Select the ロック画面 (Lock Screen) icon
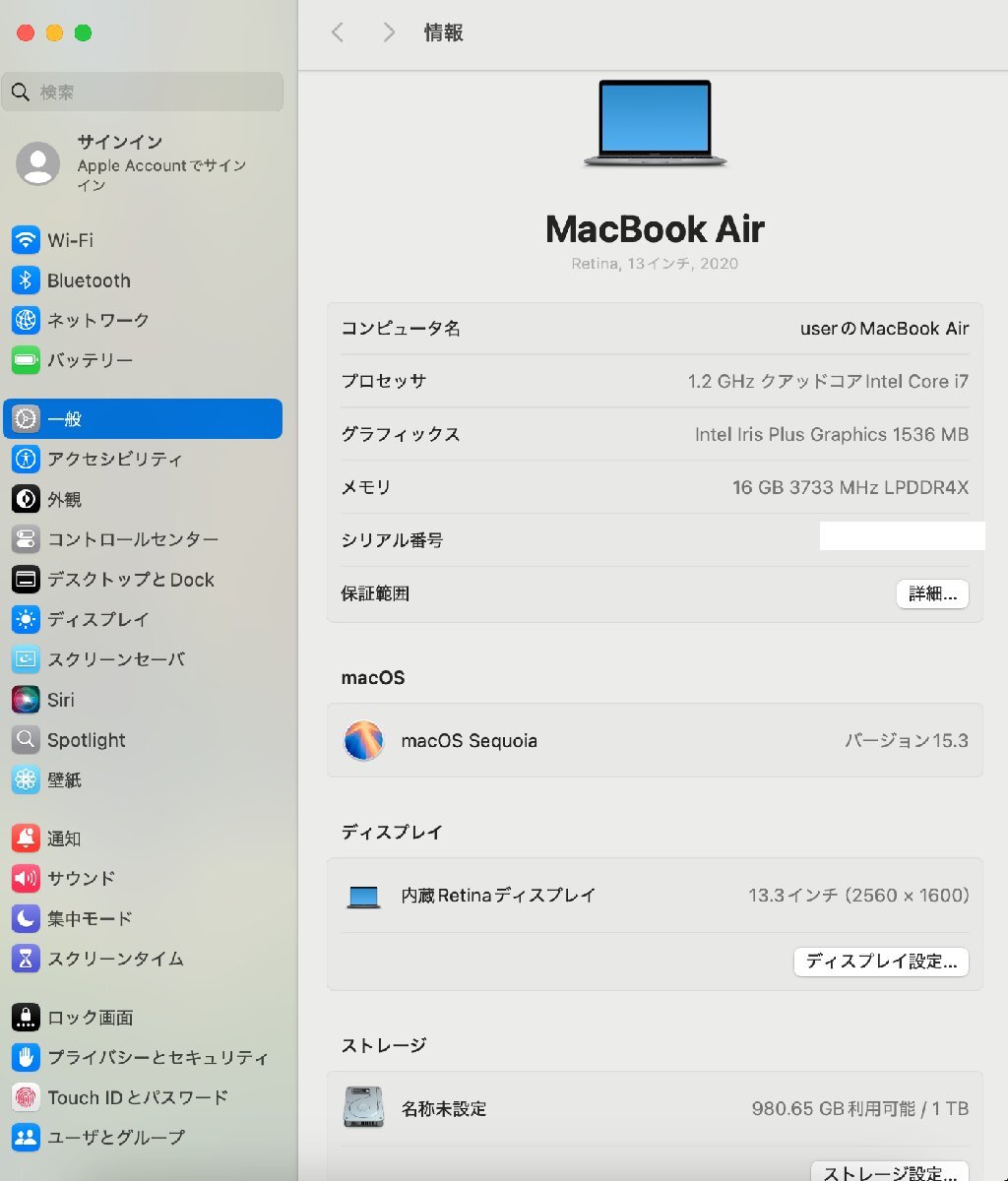Image resolution: width=1008 pixels, height=1181 pixels. click(x=26, y=1017)
